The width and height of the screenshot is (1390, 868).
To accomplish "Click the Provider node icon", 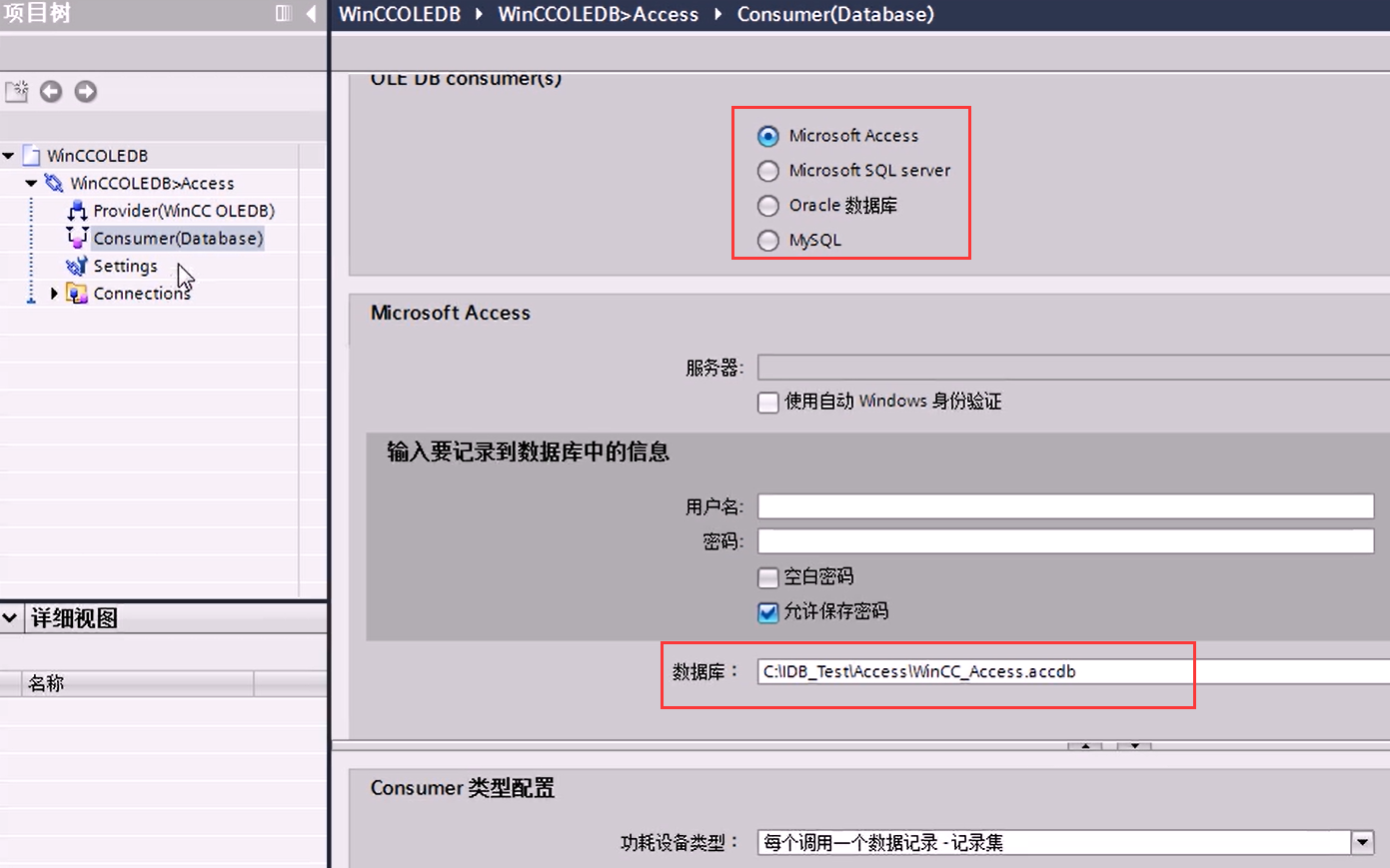I will coord(77,211).
